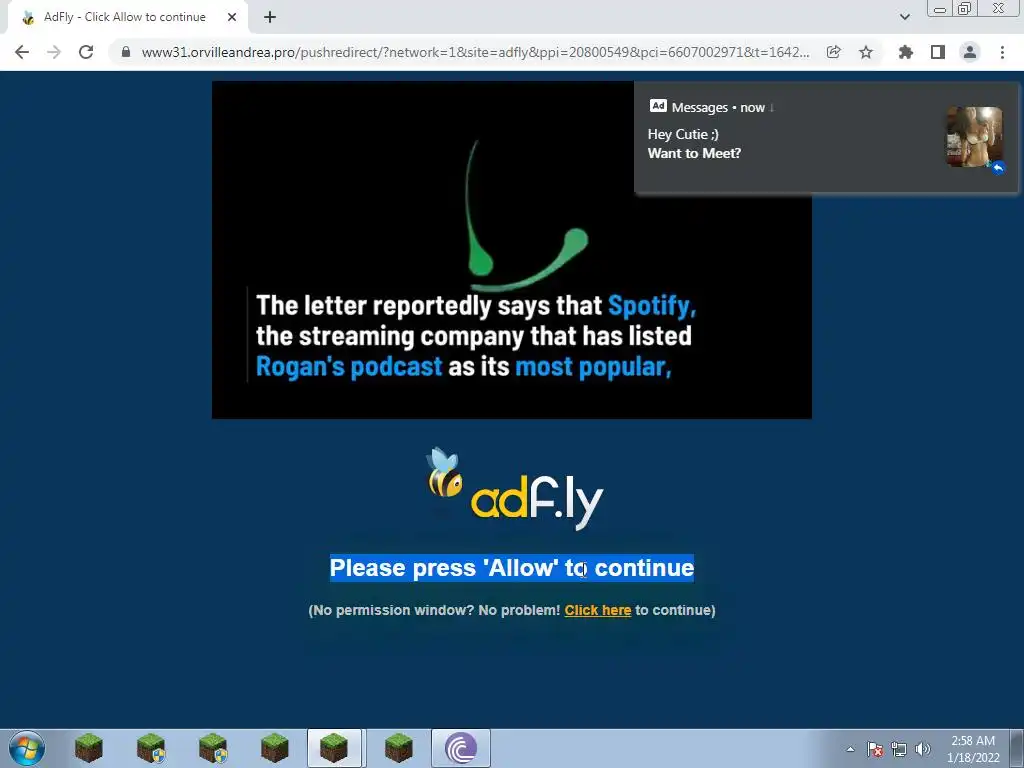Open the Action Center flag icon
The image size is (1024, 768).
tap(874, 749)
